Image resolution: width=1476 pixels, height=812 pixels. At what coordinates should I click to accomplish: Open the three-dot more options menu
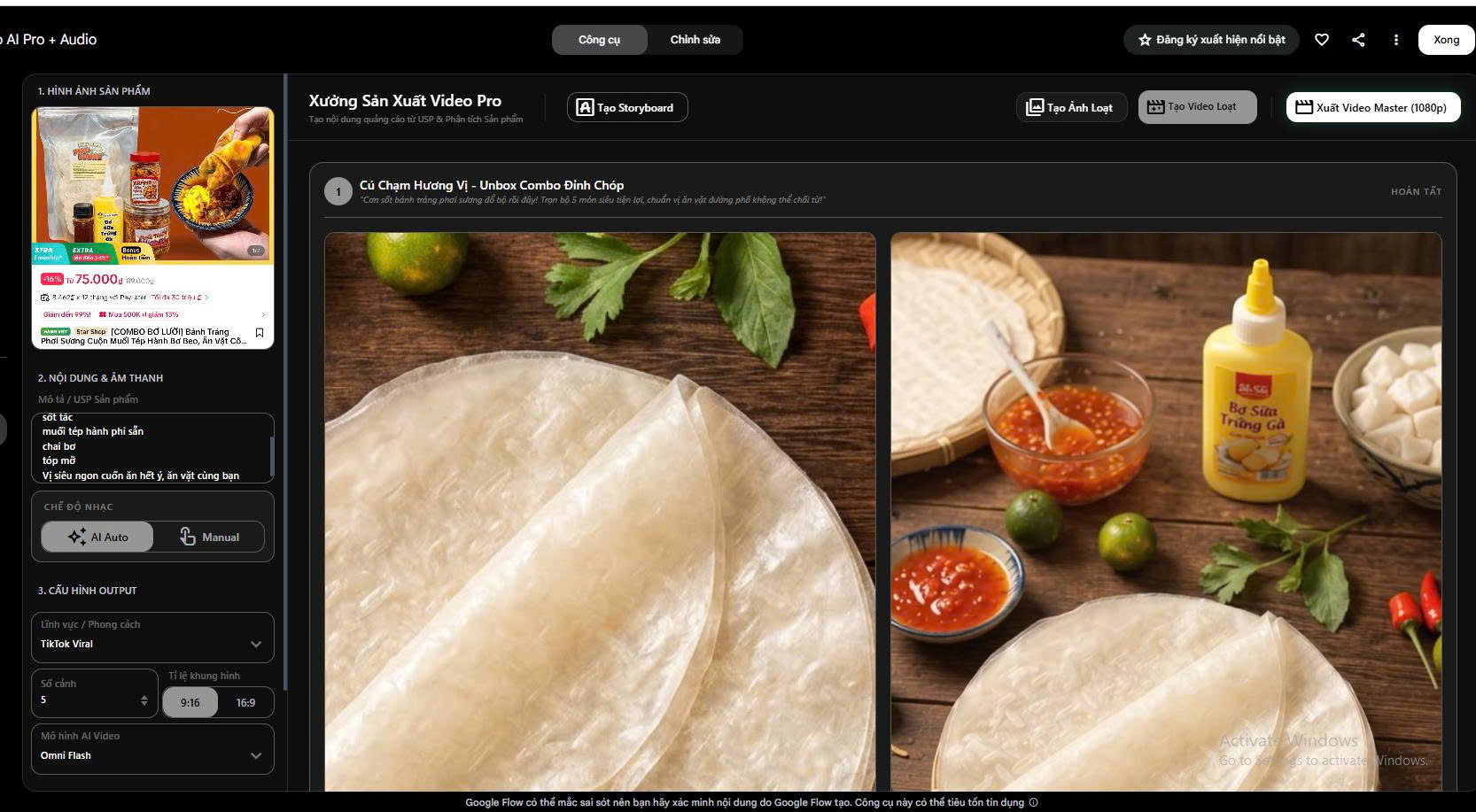[1395, 40]
